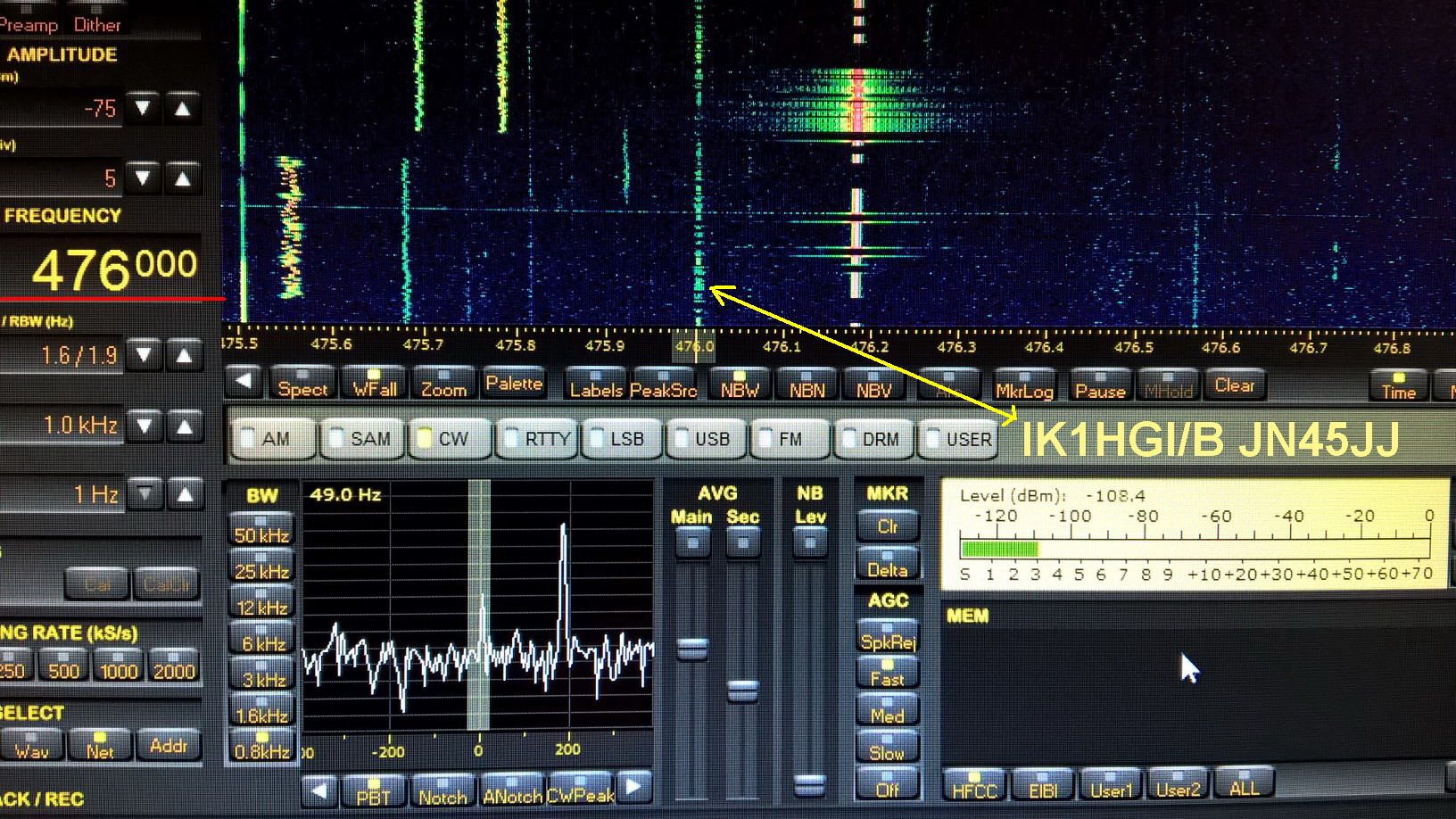Lower the amplitude scale value 5
This screenshot has width=1456, height=819.
[x=143, y=178]
